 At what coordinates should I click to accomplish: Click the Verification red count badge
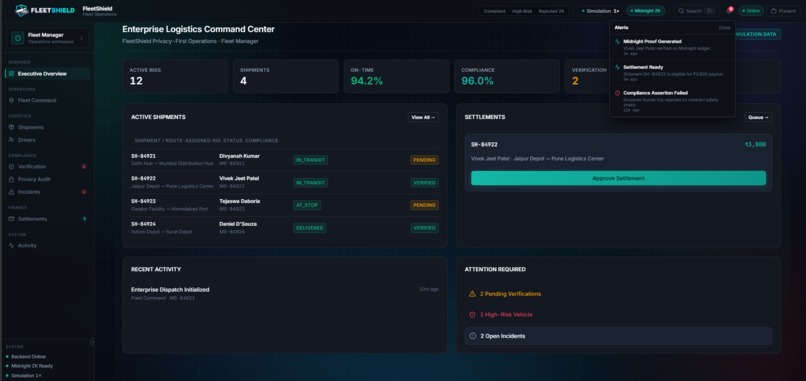[x=84, y=167]
